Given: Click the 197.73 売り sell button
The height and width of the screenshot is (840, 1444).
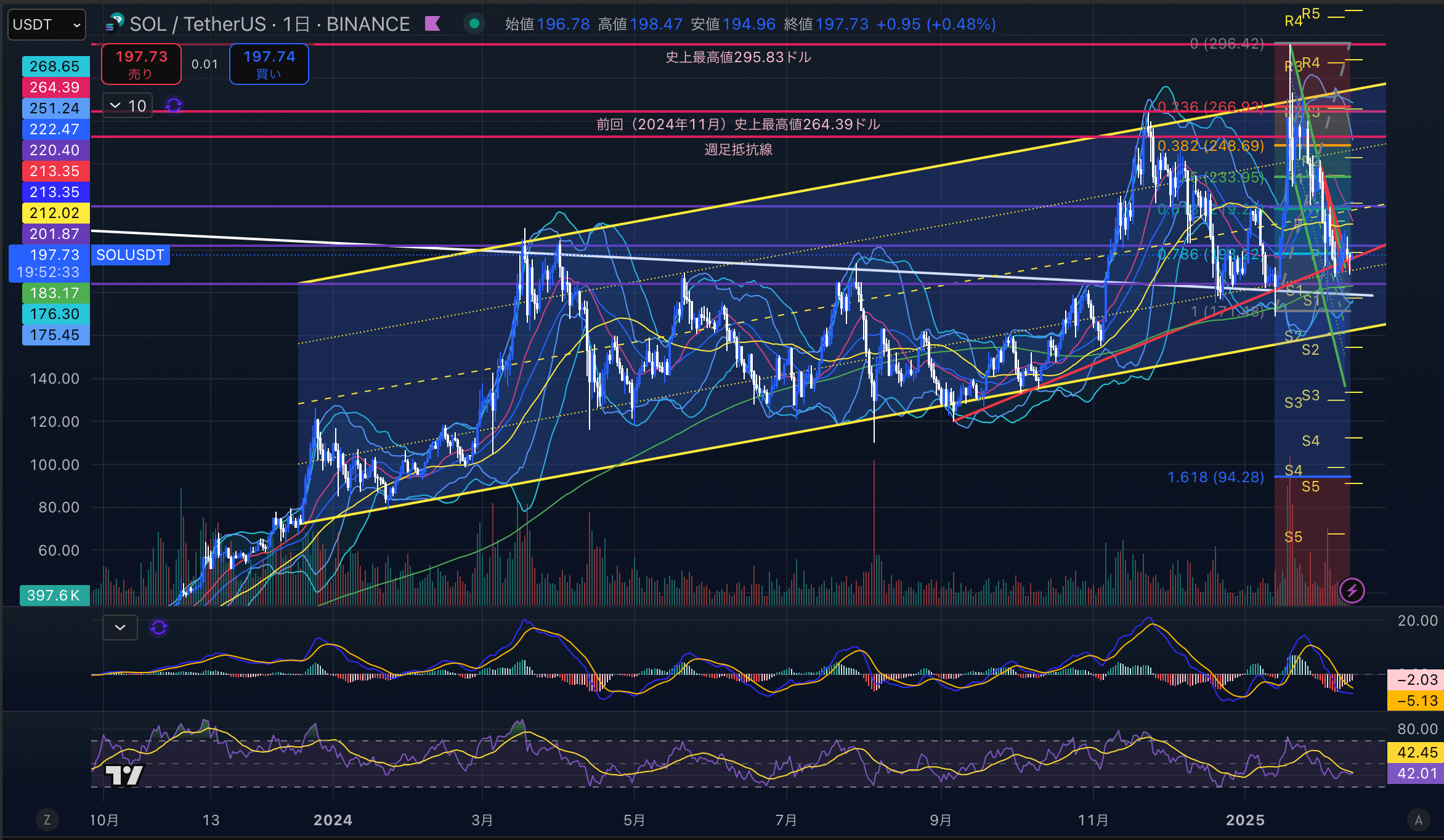Looking at the screenshot, I should 141,64.
